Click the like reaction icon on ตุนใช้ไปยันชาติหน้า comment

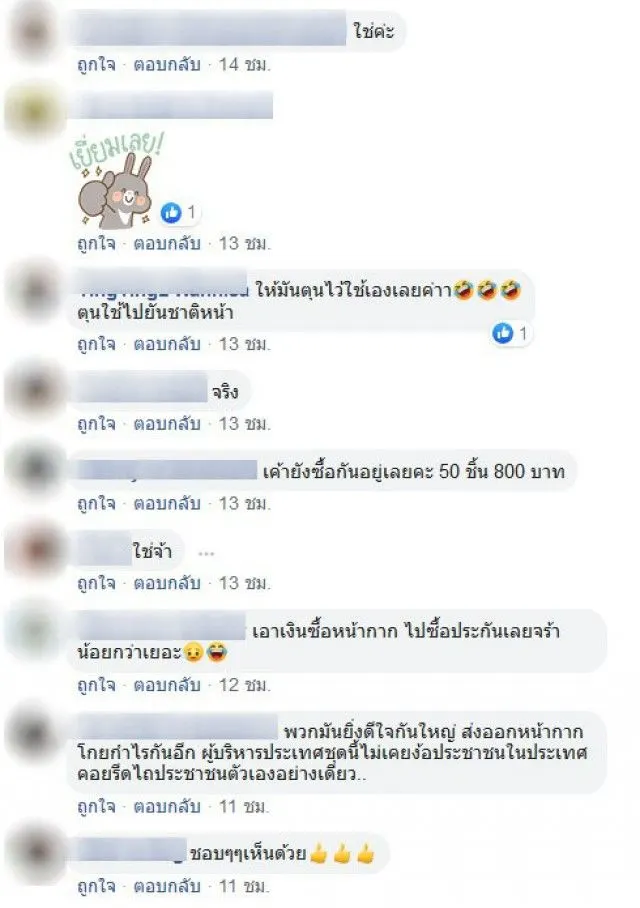pos(503,333)
